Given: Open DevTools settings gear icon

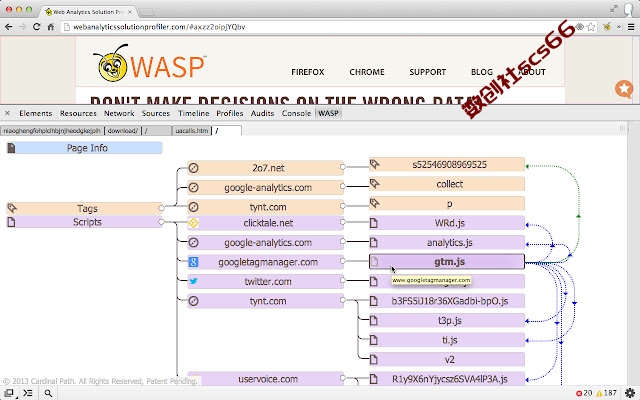Looking at the screenshot, I should coord(630,393).
